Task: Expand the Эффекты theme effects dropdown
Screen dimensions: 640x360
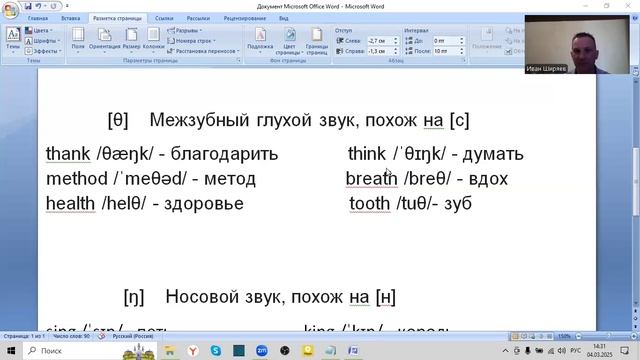Action: (x=43, y=51)
